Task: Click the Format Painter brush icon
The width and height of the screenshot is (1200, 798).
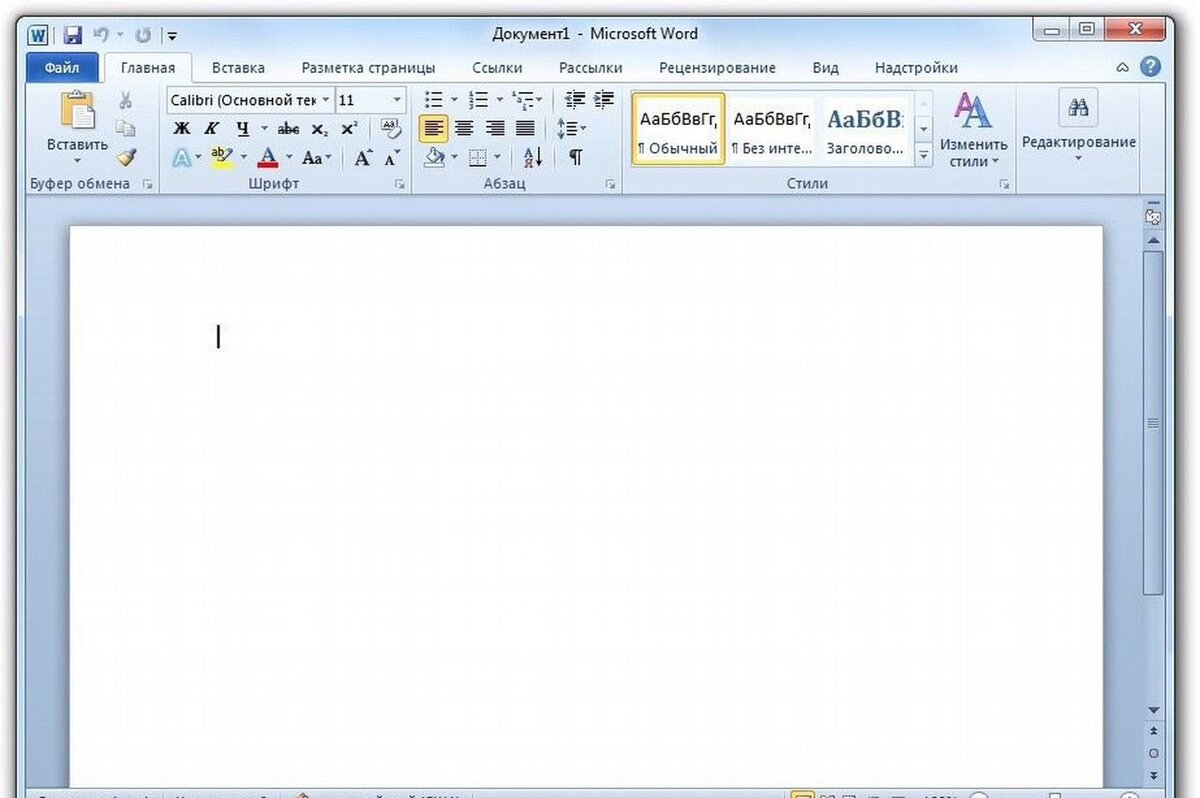Action: tap(125, 157)
